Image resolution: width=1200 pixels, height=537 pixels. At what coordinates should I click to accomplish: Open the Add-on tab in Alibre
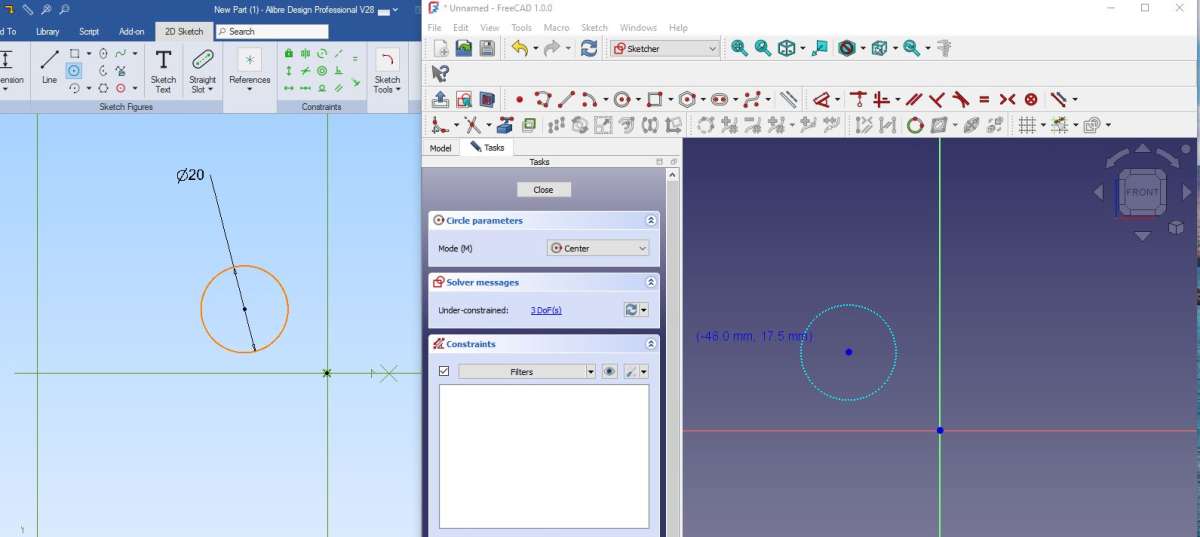point(132,31)
